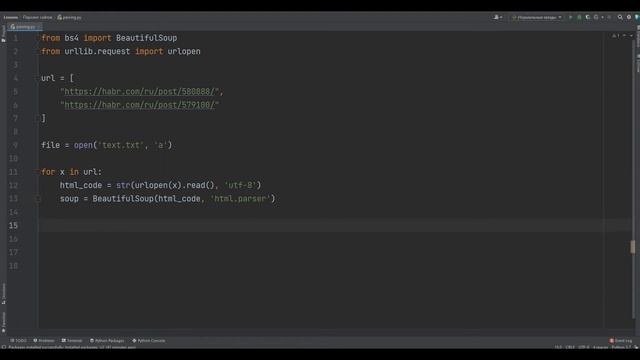640x360 pixels.
Task: Open the Event Log
Action: (620, 340)
